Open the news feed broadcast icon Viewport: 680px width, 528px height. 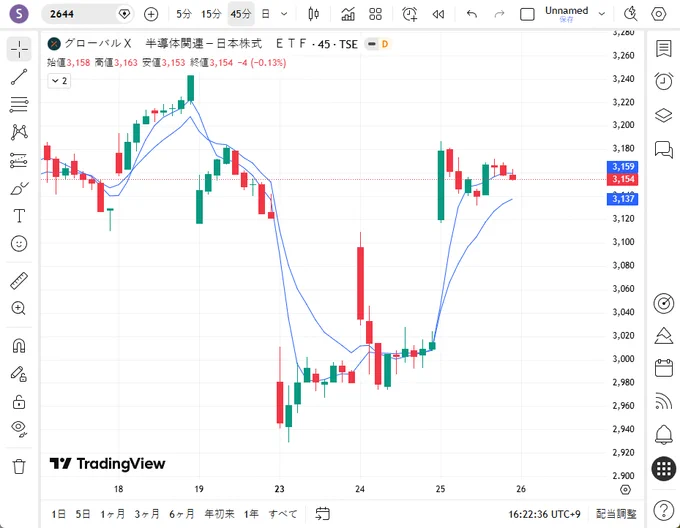pos(664,401)
